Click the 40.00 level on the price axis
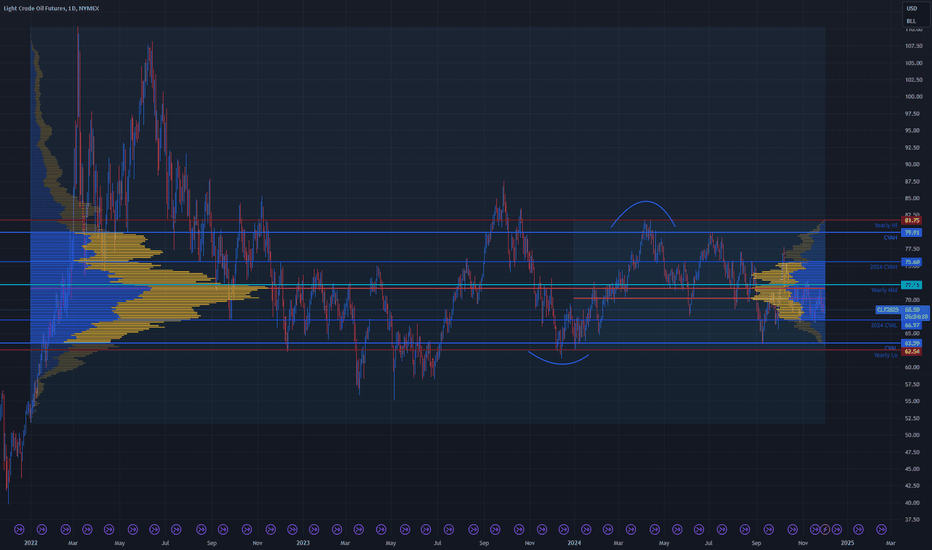 click(x=912, y=502)
